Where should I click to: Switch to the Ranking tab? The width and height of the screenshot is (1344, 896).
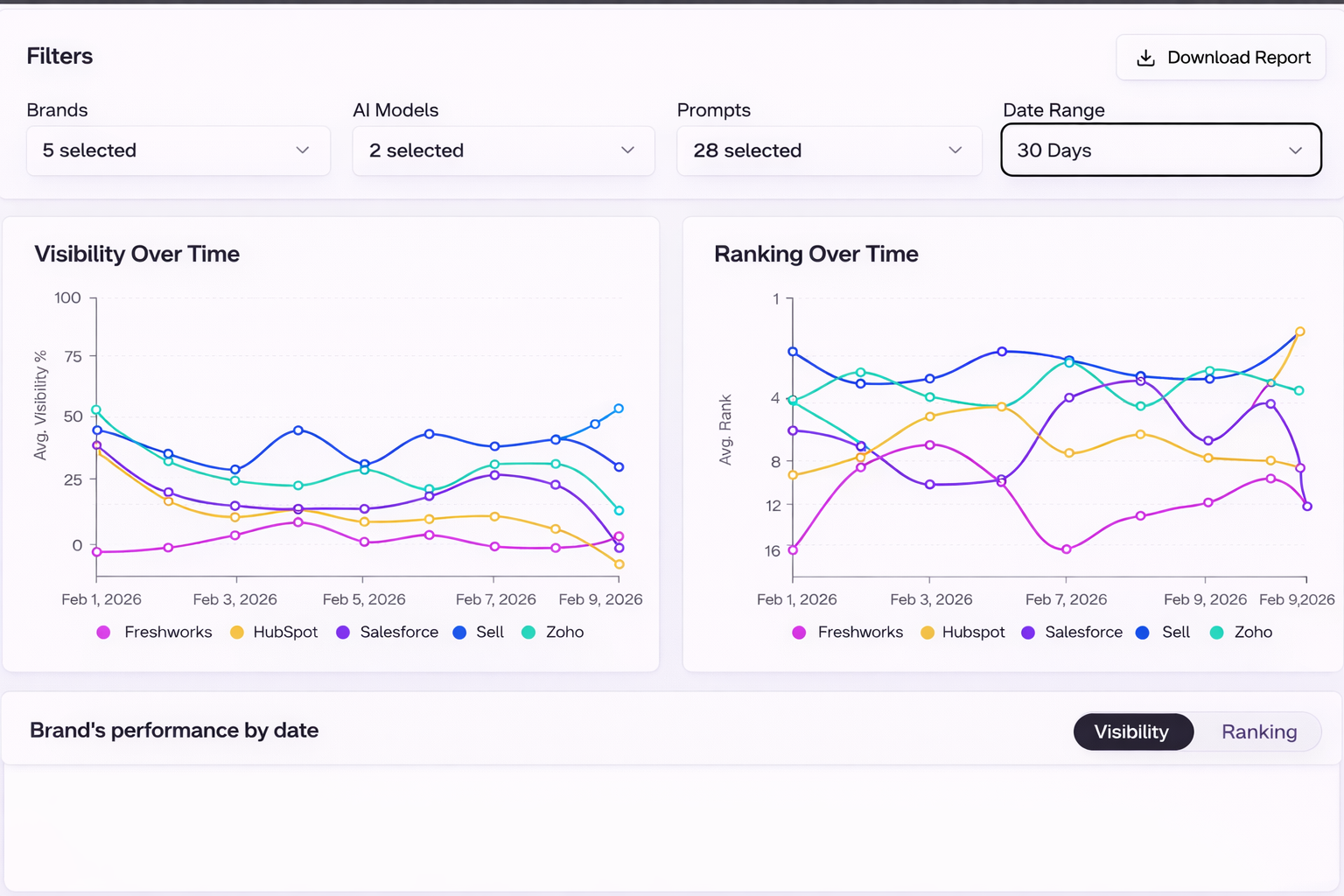click(x=1258, y=731)
